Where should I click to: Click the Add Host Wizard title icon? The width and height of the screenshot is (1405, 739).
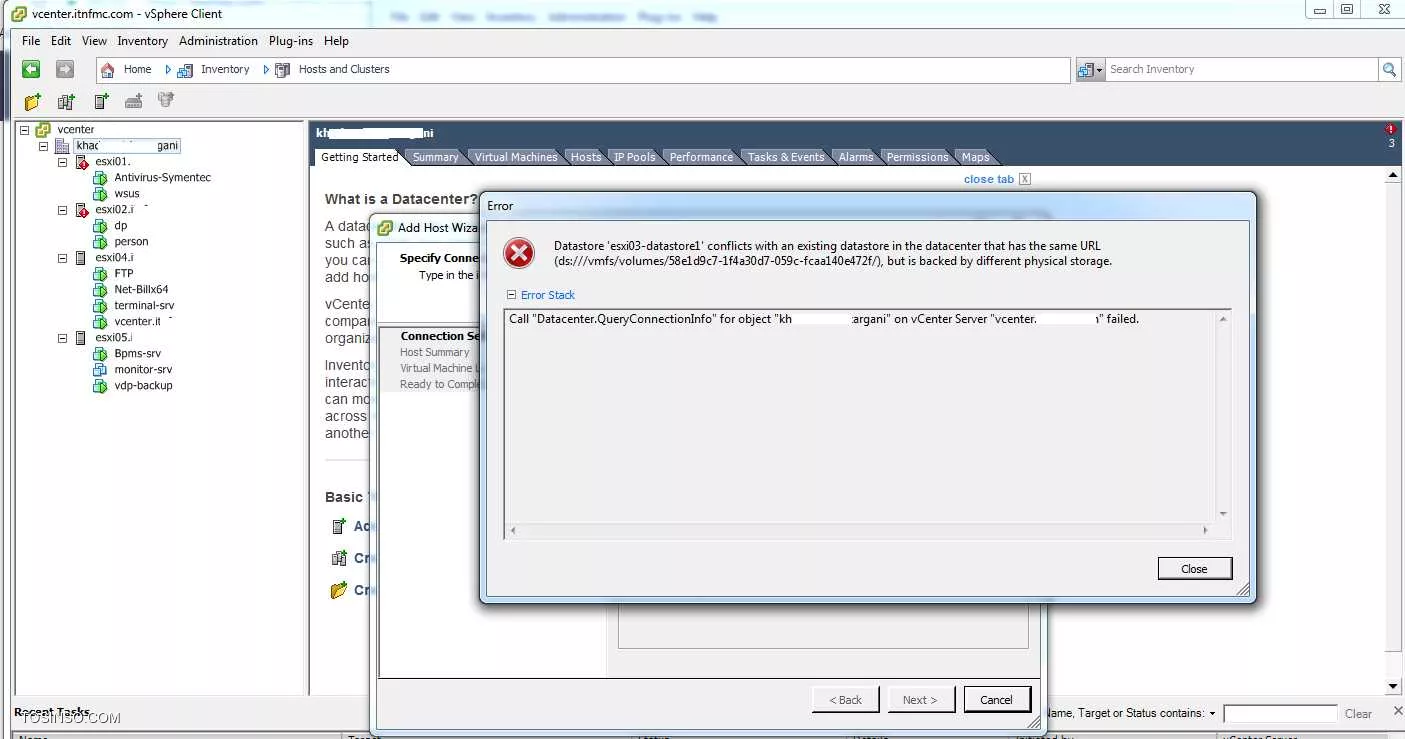click(x=385, y=228)
